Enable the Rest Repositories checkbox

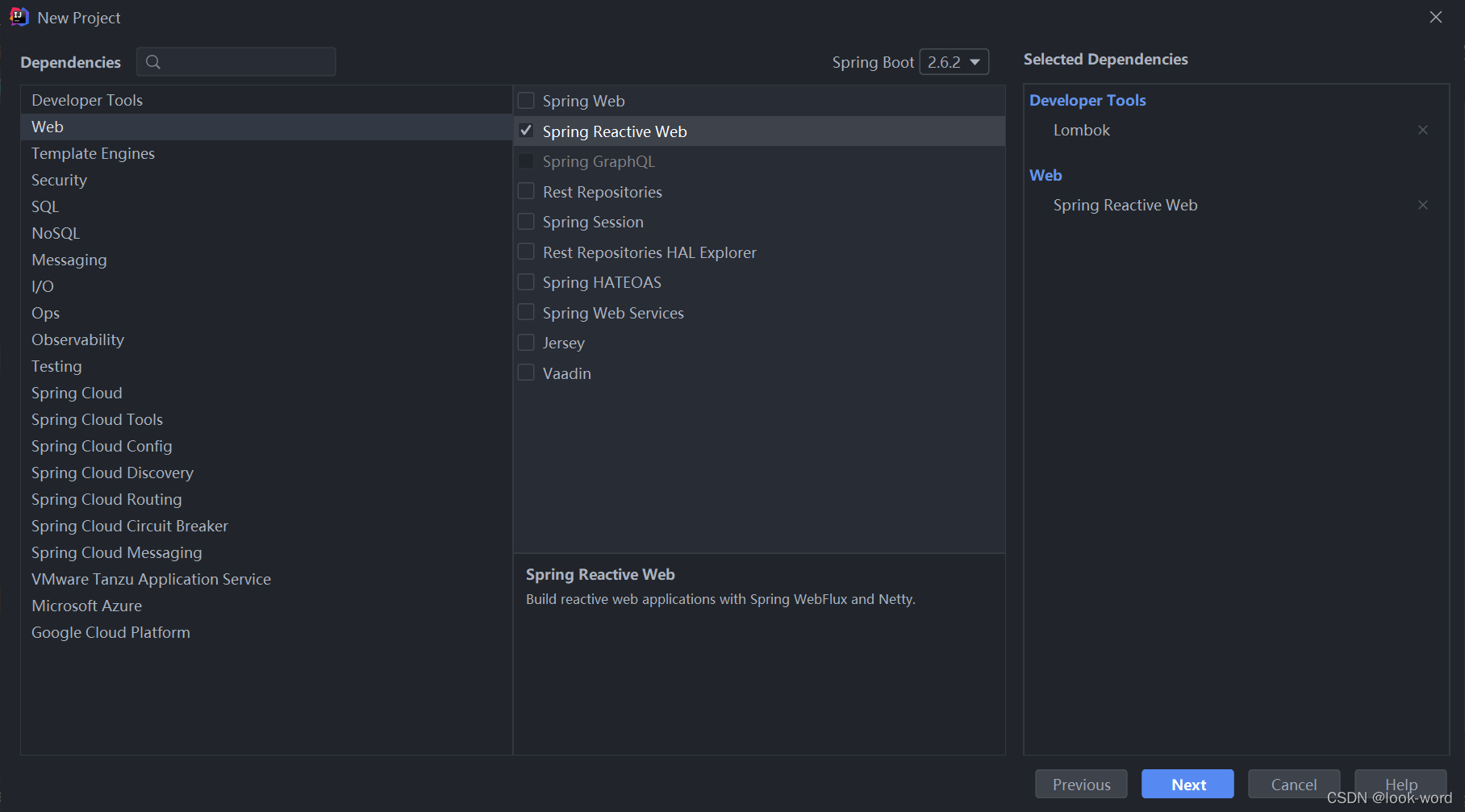(x=526, y=191)
